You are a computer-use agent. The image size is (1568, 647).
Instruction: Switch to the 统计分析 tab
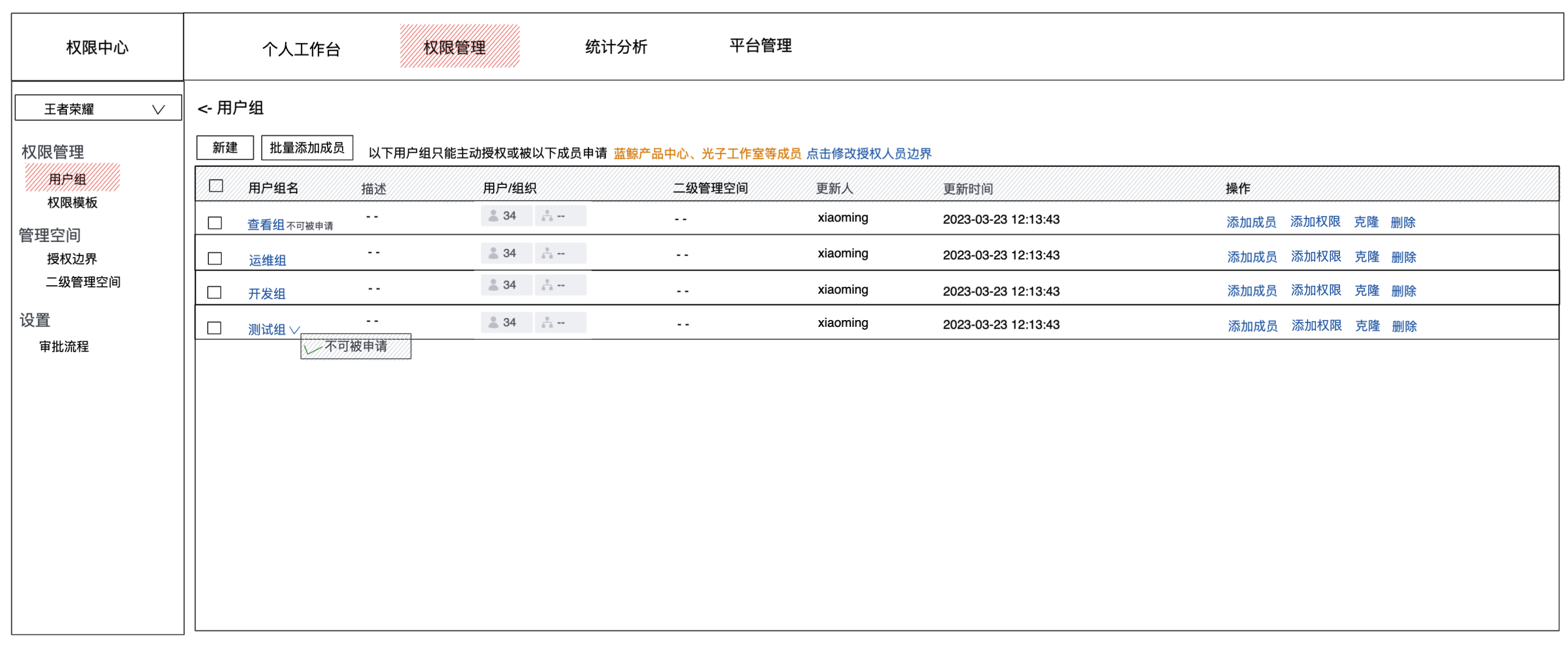(617, 46)
